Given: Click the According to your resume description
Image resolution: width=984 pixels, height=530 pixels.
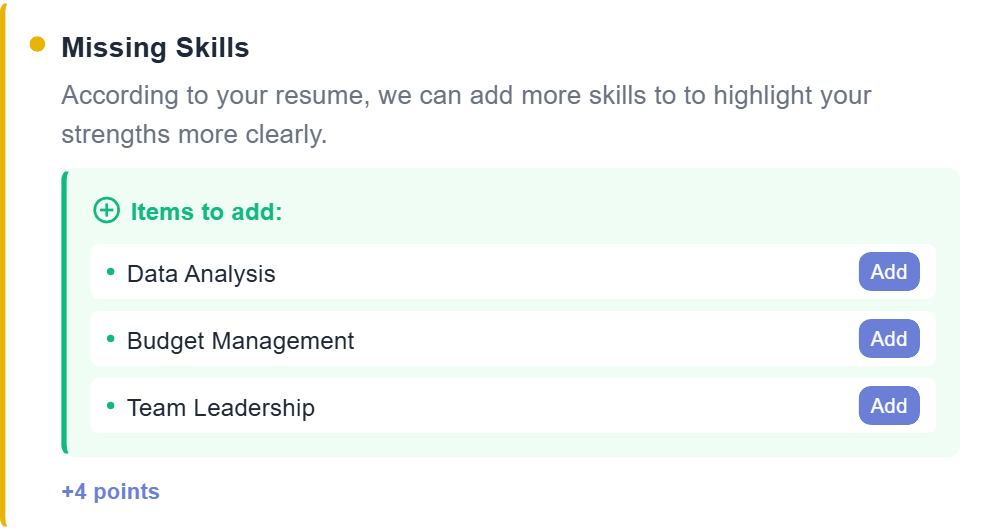Looking at the screenshot, I should (466, 96).
